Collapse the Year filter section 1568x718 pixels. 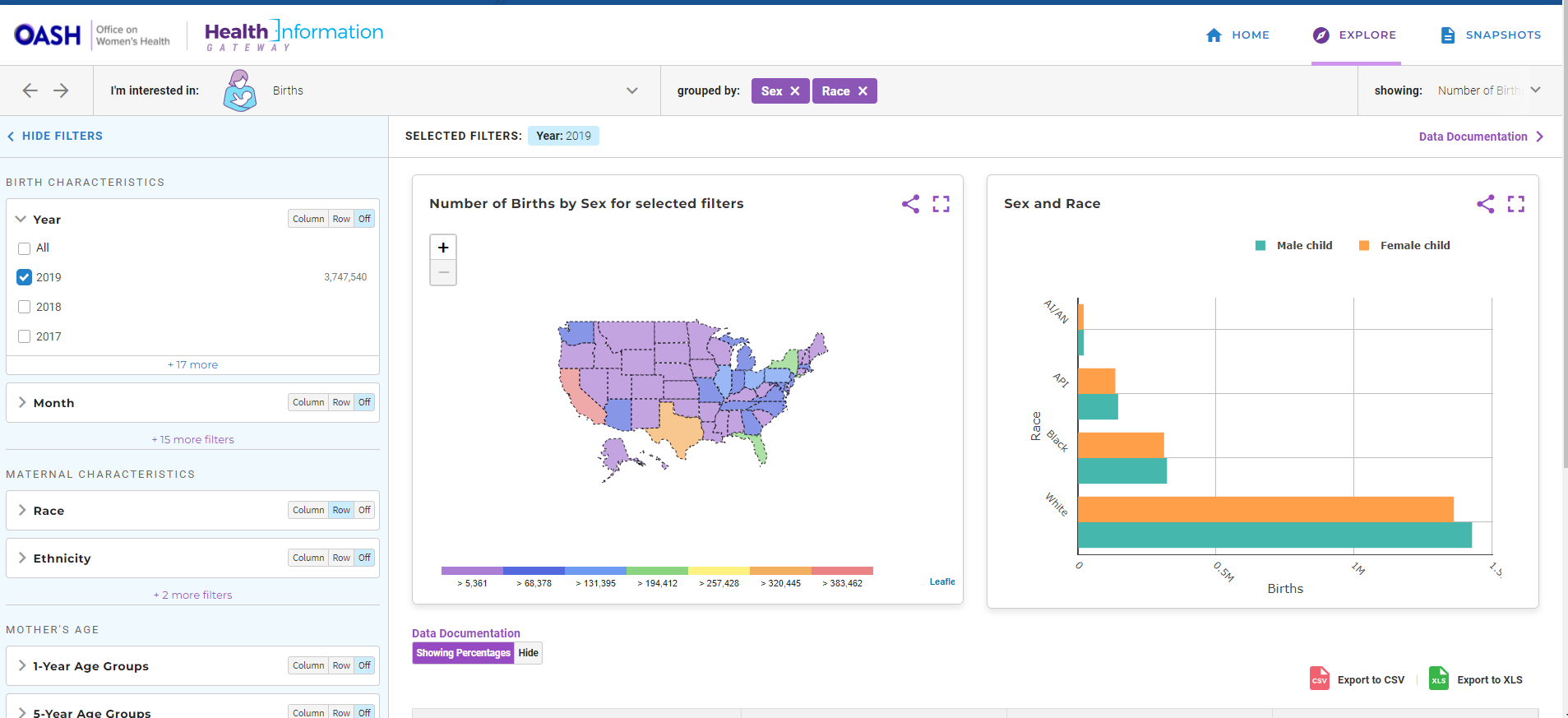[21, 219]
